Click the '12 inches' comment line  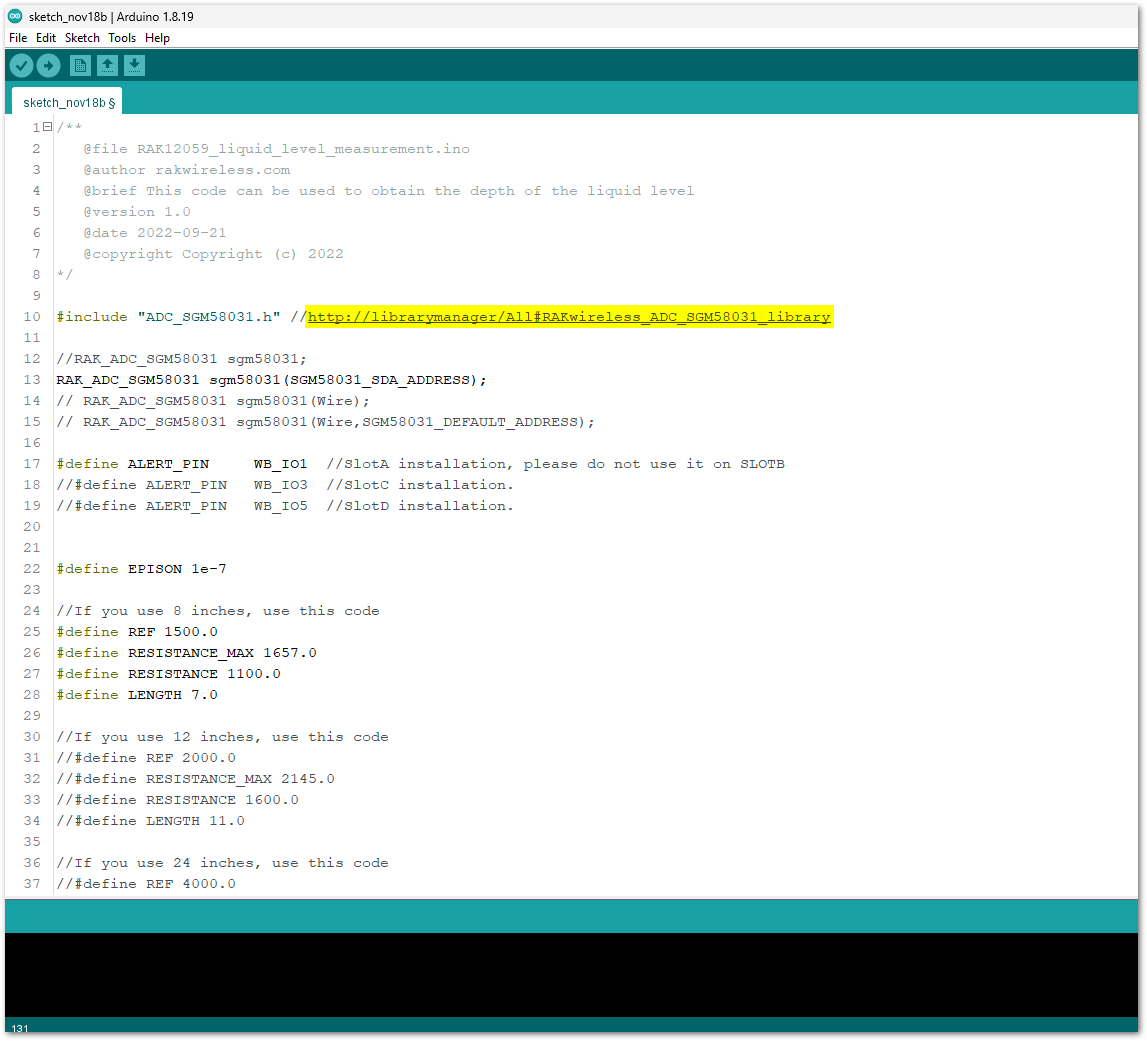point(222,737)
